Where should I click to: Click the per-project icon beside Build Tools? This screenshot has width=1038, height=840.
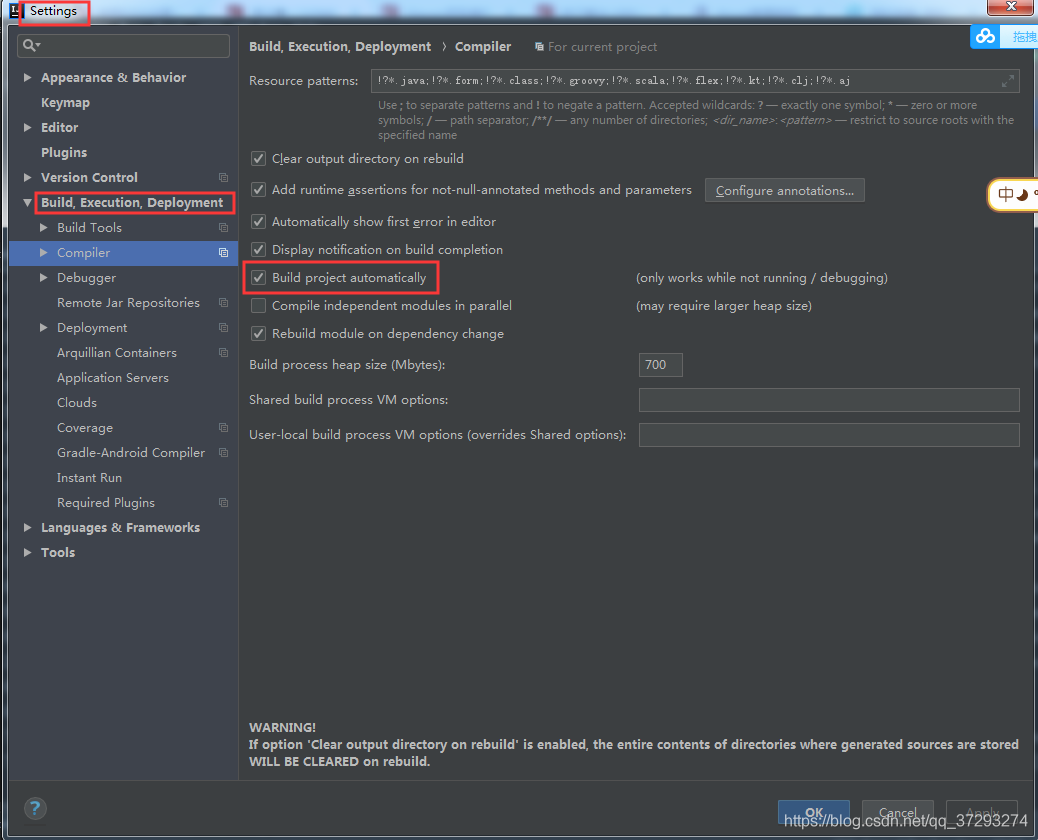click(224, 228)
